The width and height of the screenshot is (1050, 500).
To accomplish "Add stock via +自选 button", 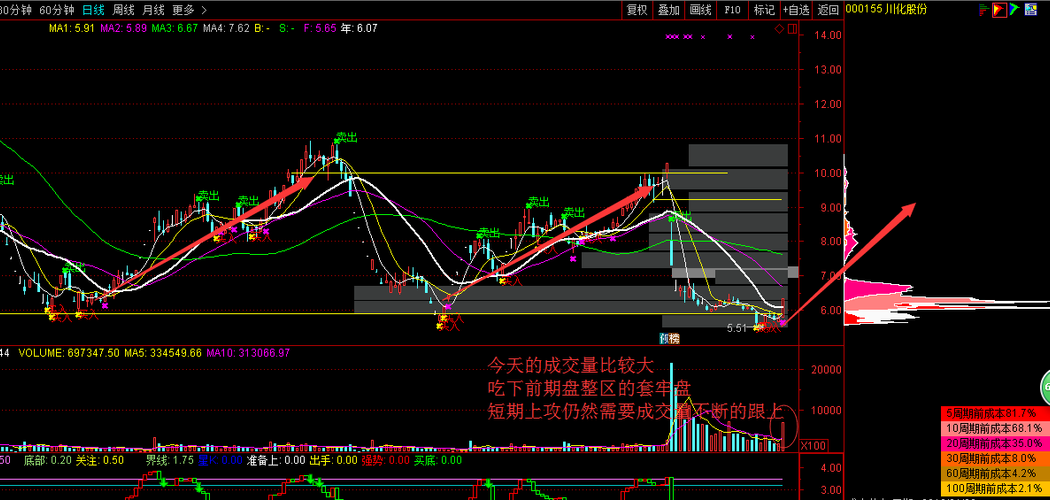I will pyautogui.click(x=796, y=9).
